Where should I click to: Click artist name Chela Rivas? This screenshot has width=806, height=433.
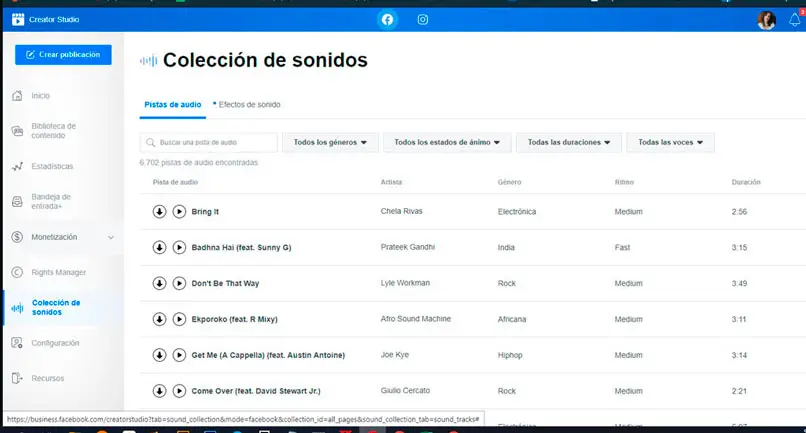point(401,211)
